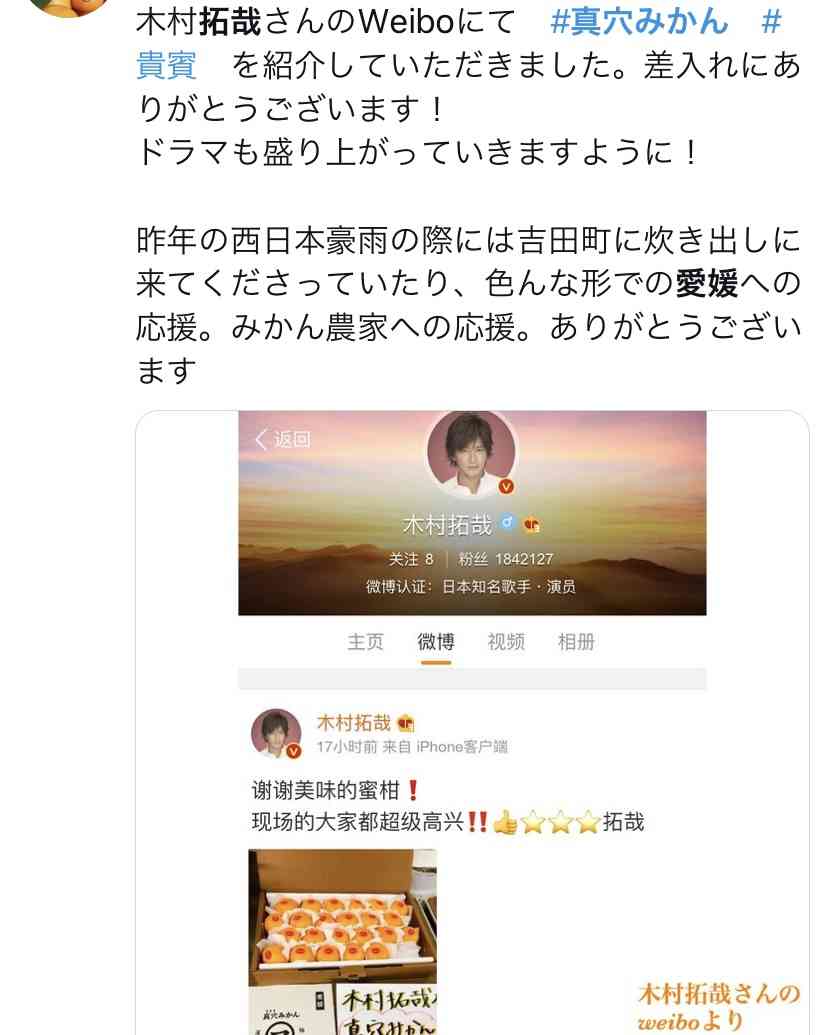Image resolution: width=828 pixels, height=1035 pixels.
Task: Open the 相册 tab
Action: pos(576,642)
